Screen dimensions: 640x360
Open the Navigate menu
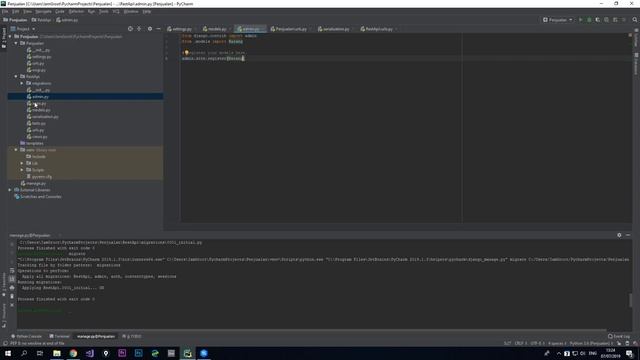pos(43,11)
